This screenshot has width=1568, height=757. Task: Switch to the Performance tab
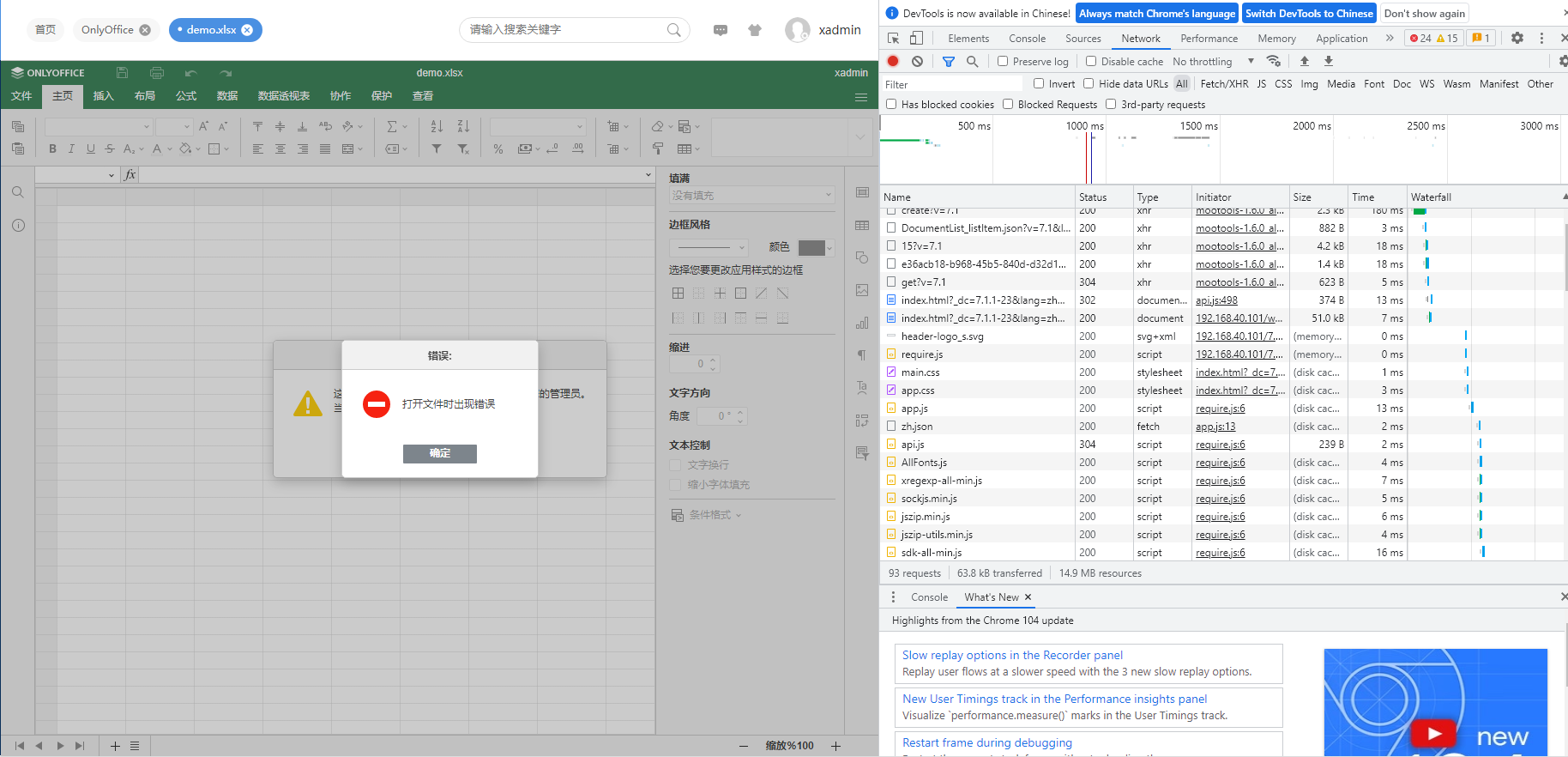click(1209, 38)
